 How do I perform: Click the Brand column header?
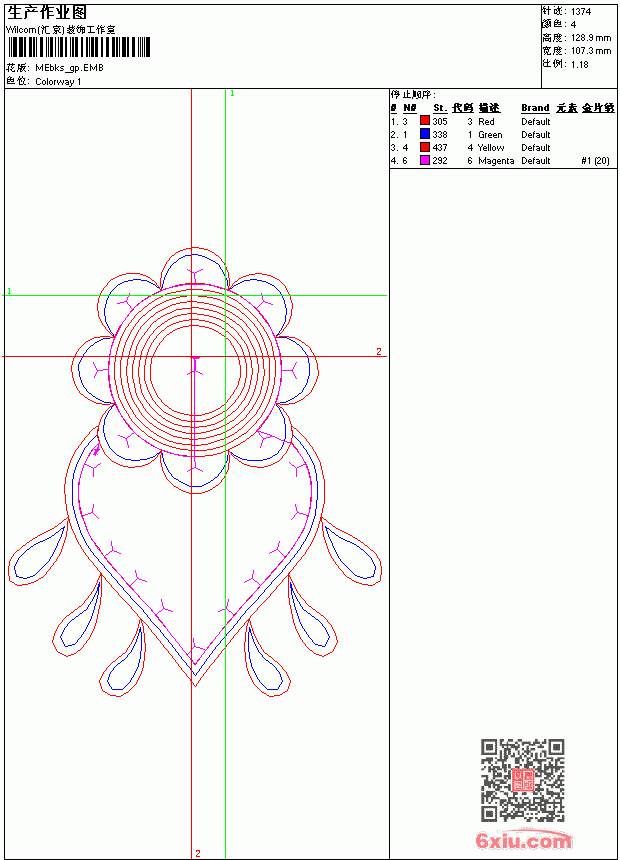click(535, 108)
